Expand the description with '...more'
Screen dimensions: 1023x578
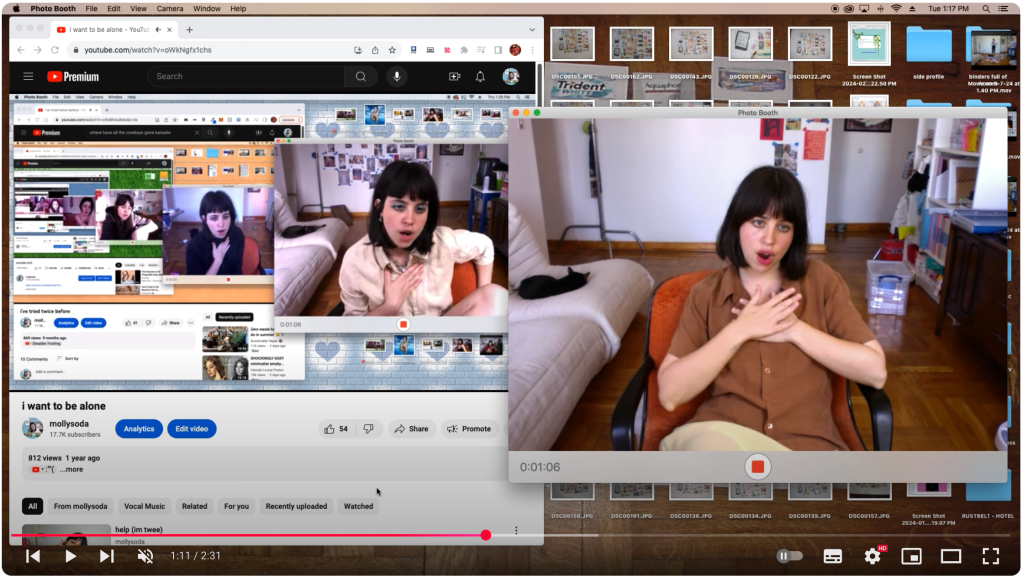tap(71, 469)
